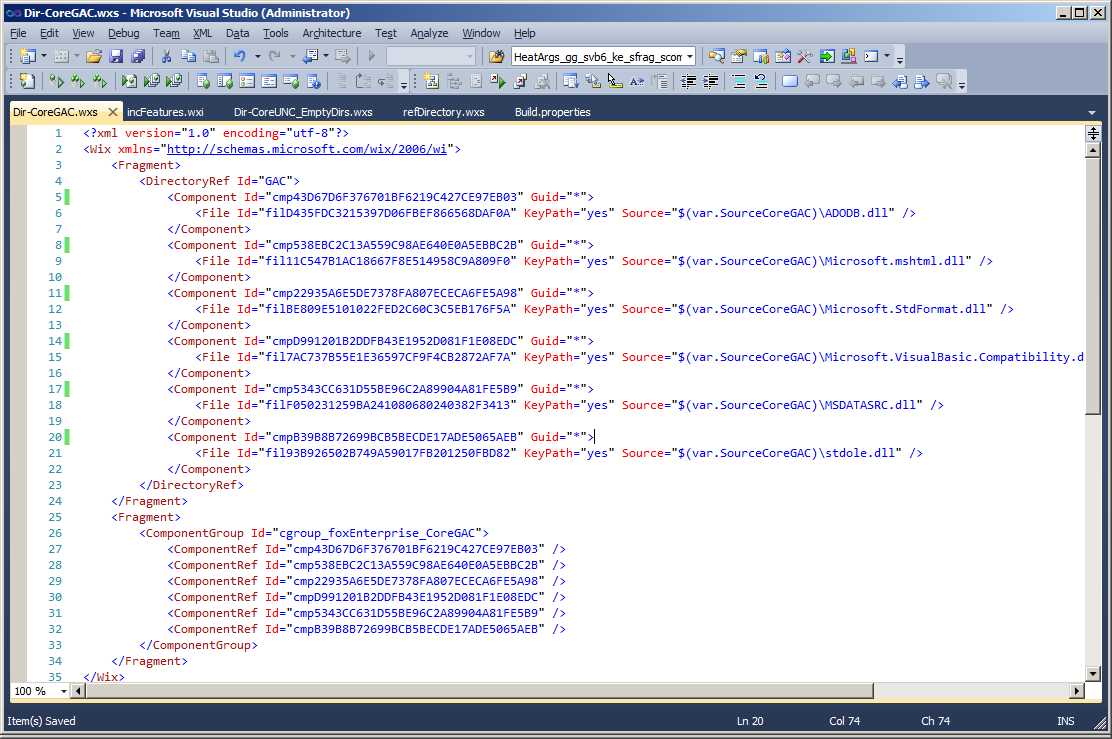Click the green arrow Extension Manager icon
Image resolution: width=1112 pixels, height=739 pixels.
(x=827, y=56)
